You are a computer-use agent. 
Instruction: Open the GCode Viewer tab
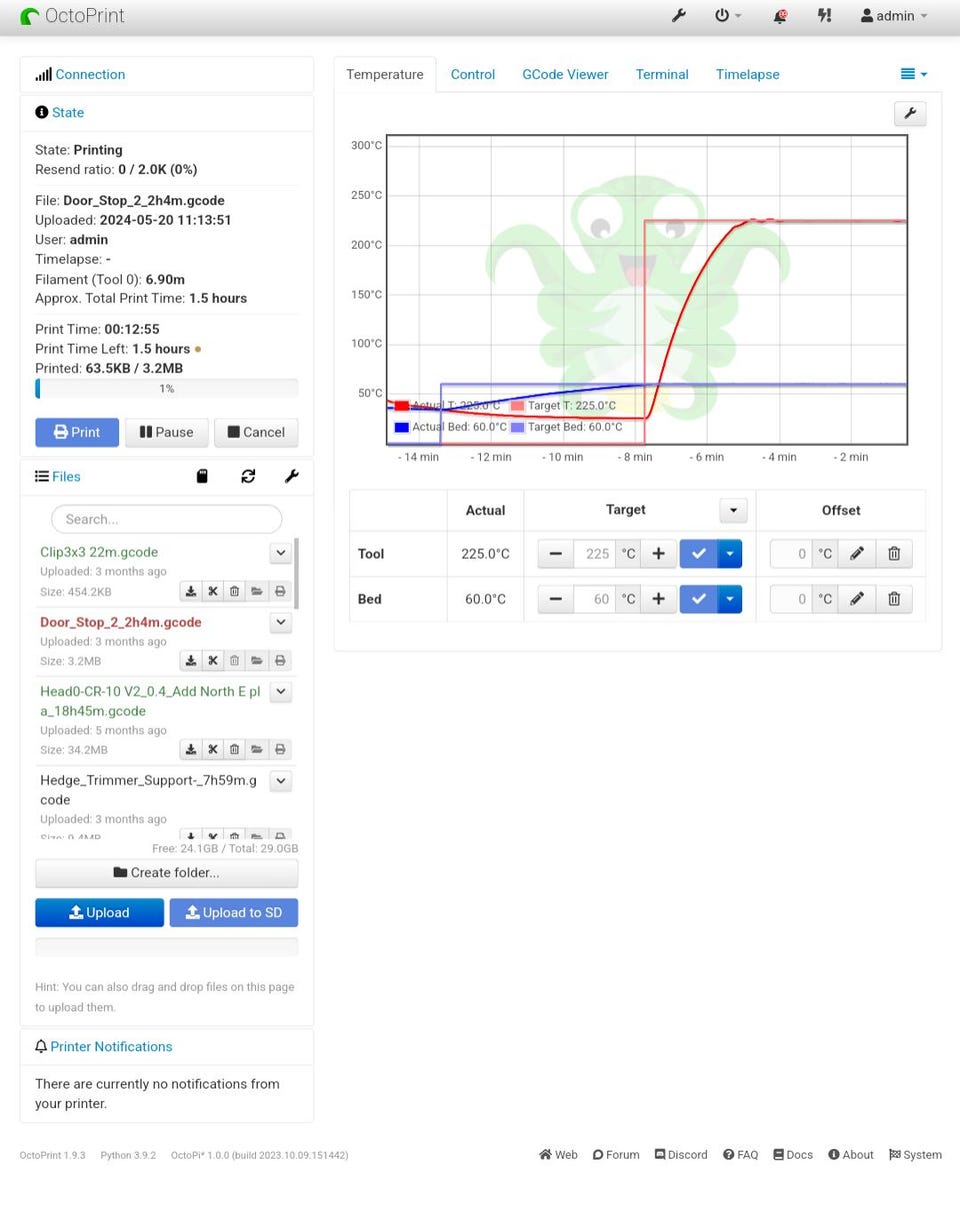point(565,74)
